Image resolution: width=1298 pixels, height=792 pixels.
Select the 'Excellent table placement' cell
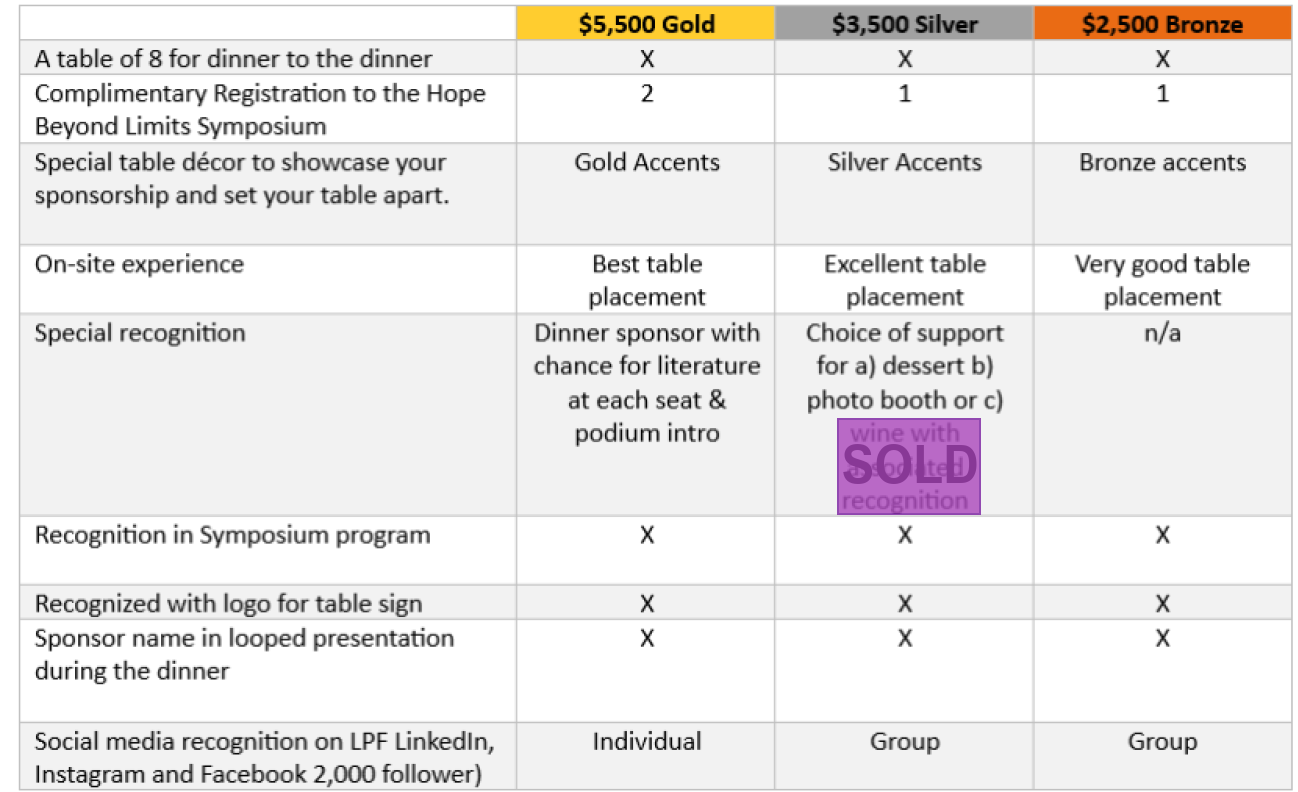[x=904, y=280]
